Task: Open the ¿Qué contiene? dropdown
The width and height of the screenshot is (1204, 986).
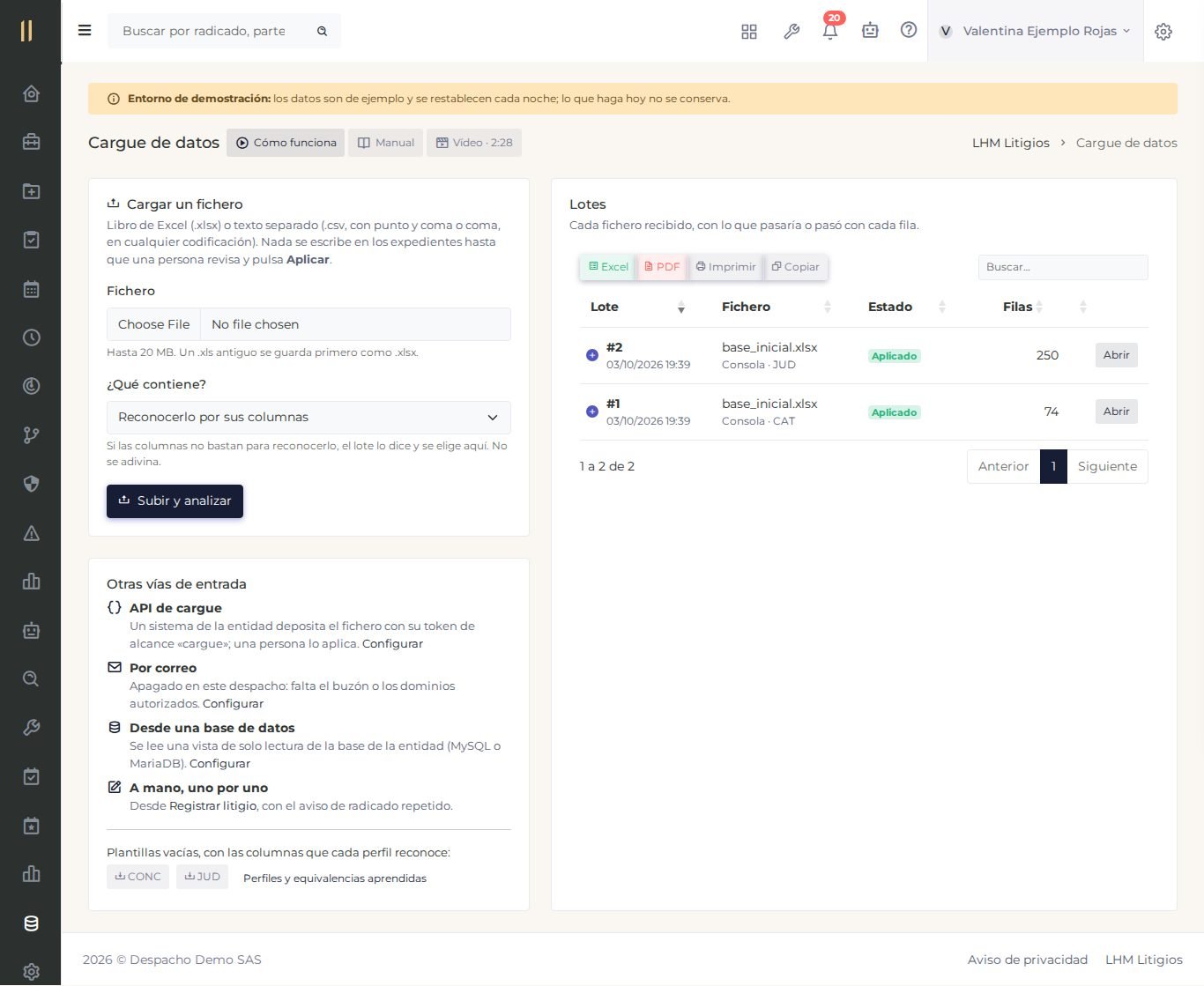Action: [308, 418]
